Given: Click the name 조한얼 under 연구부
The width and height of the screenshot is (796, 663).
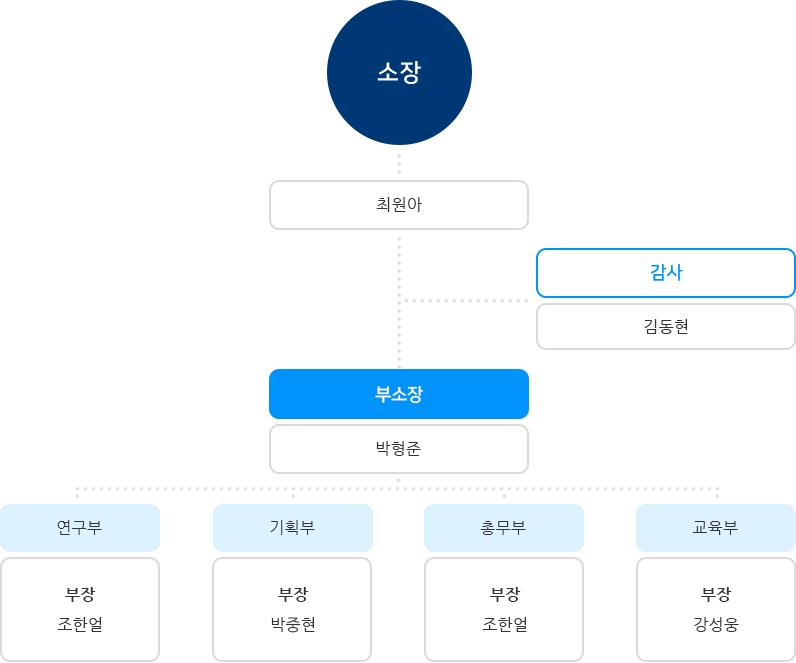Looking at the screenshot, I should coord(80,625).
